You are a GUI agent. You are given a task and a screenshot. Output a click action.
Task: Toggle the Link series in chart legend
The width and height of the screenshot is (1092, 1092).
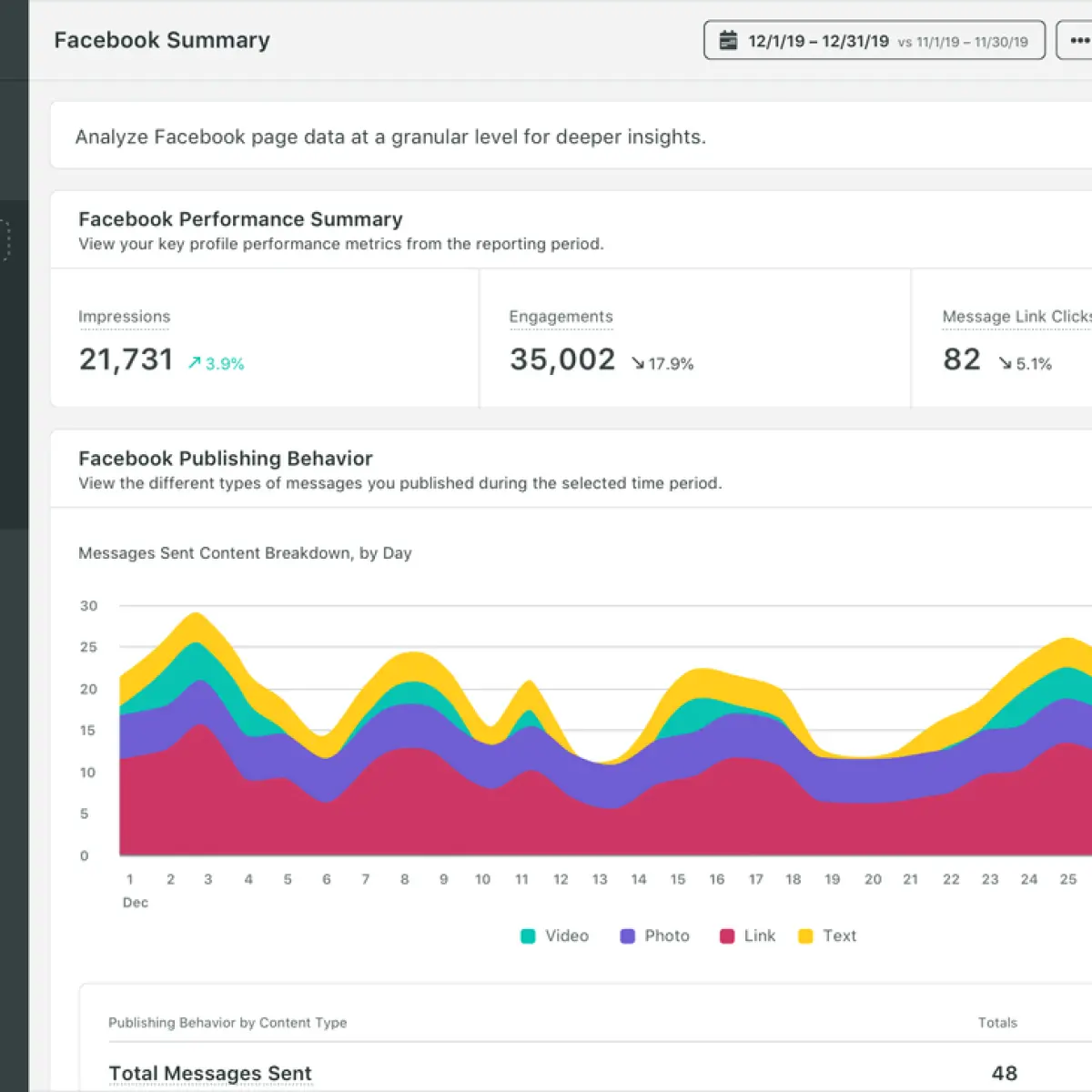coord(747,935)
